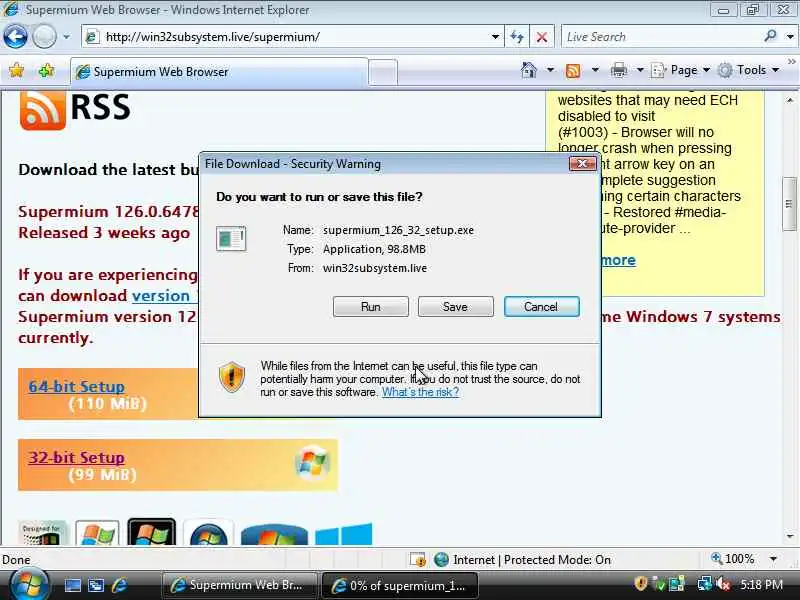Open the 32-bit Setup download link
Viewport: 800px width, 600px height.
click(77, 457)
